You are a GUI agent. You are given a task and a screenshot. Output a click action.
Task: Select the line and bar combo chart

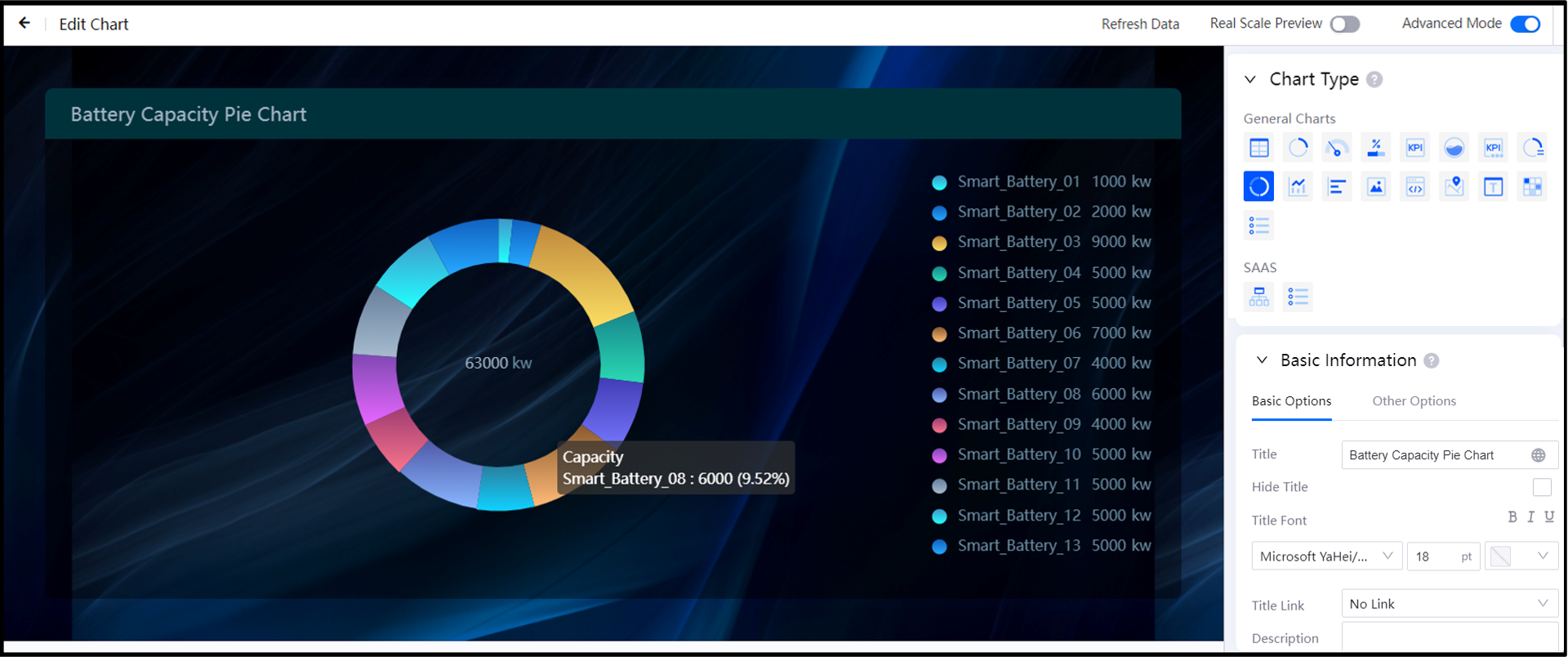click(x=1298, y=187)
